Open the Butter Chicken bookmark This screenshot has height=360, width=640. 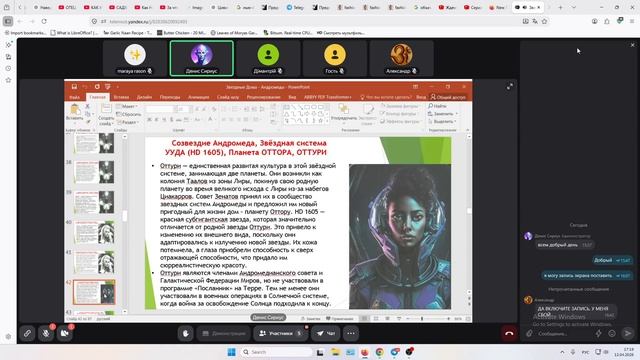click(181, 33)
